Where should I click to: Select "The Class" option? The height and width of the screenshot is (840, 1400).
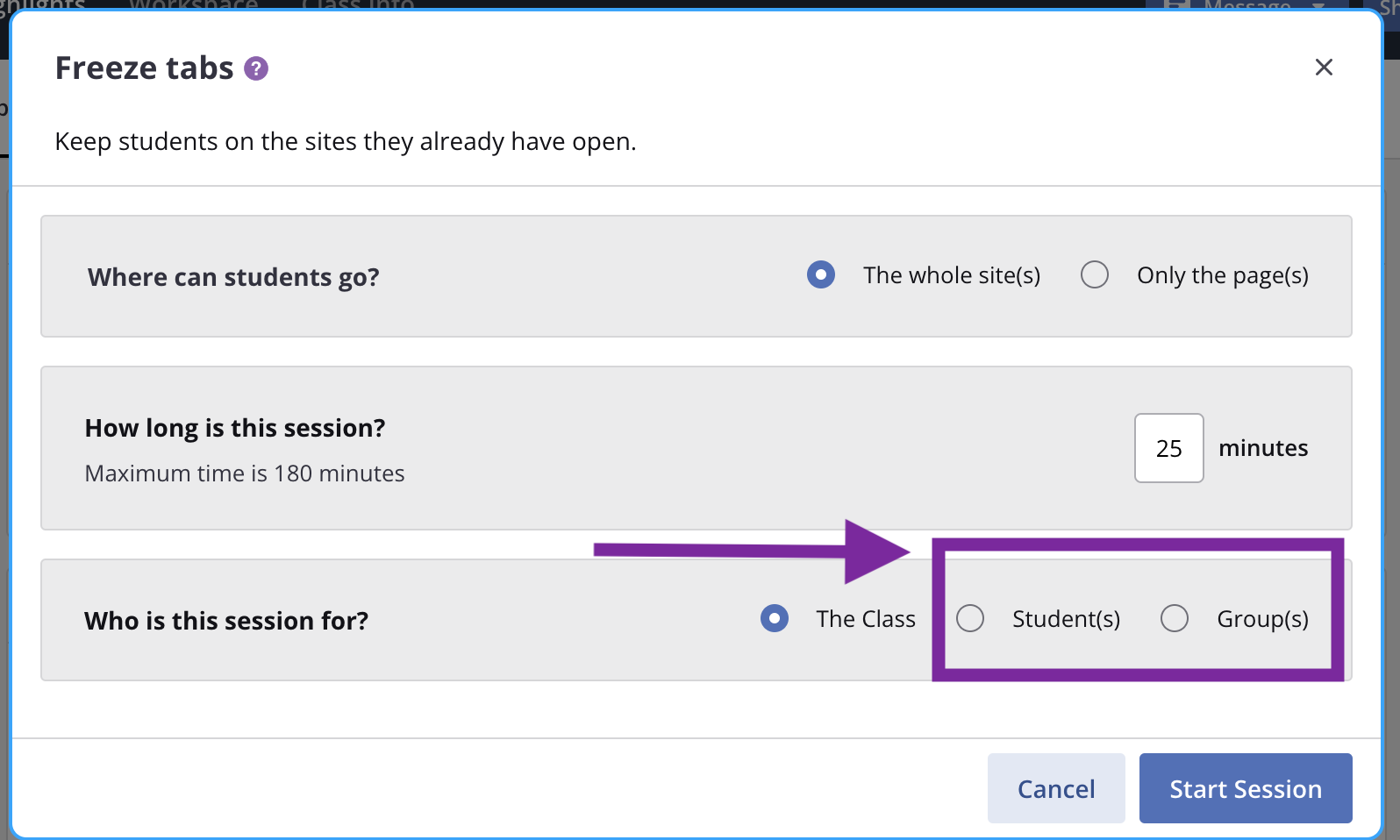point(774,618)
